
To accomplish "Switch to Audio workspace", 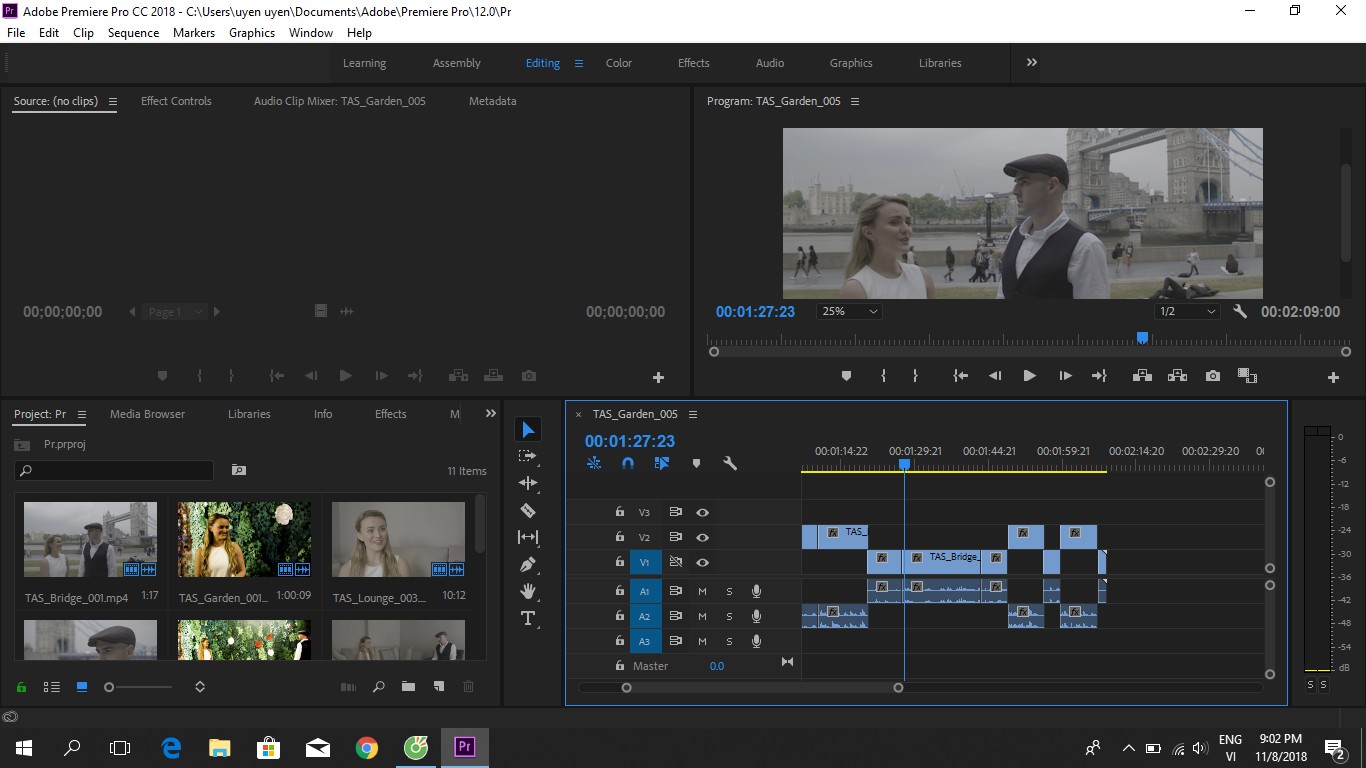I will pos(770,63).
